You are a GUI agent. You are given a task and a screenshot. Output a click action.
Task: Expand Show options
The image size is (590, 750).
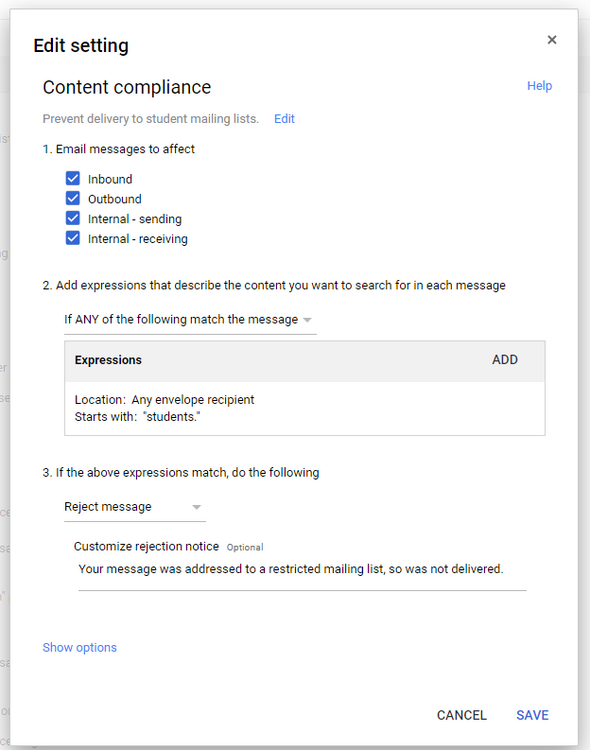(x=79, y=647)
